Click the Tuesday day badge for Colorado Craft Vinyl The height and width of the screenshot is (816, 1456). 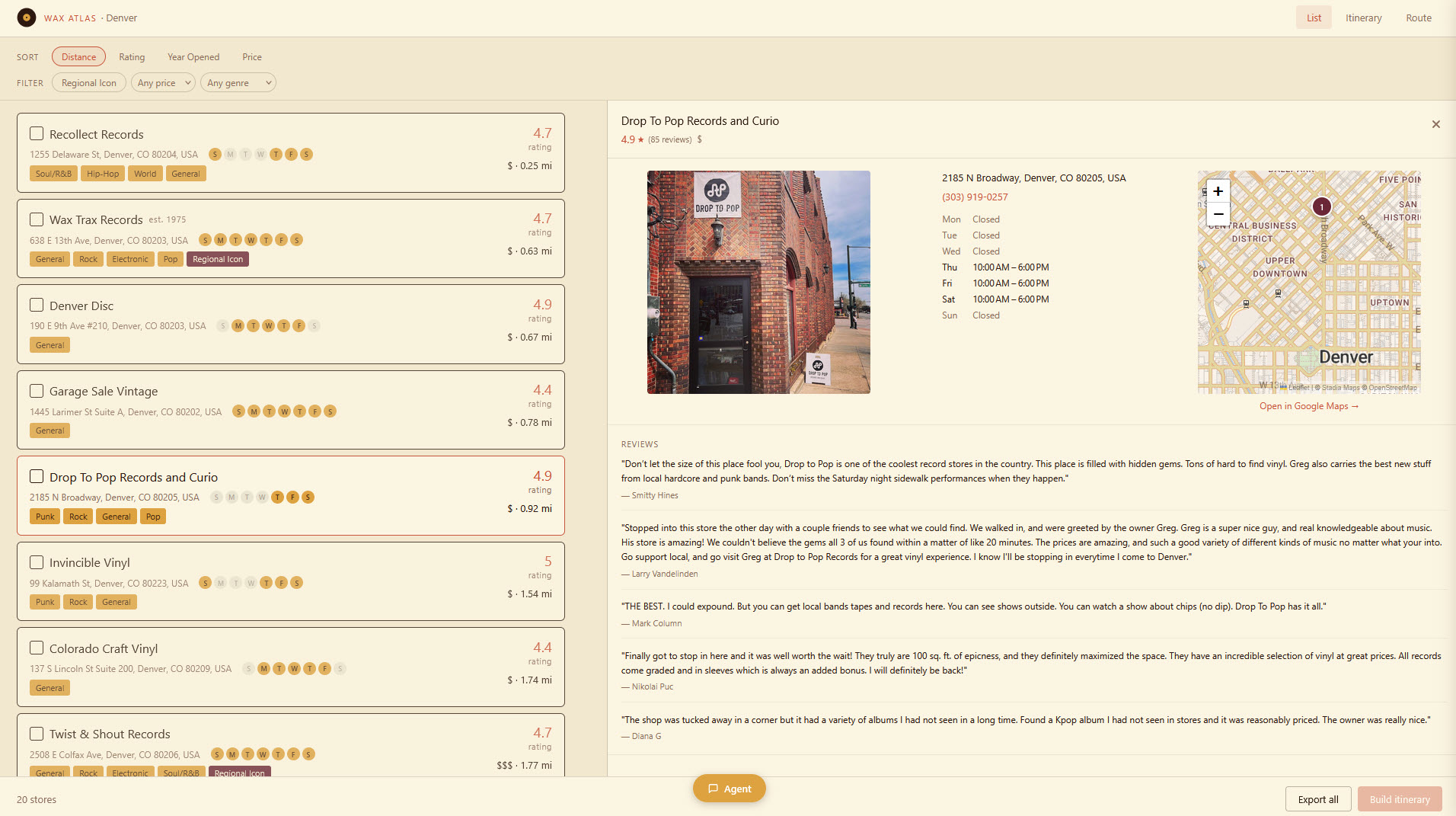pos(279,669)
